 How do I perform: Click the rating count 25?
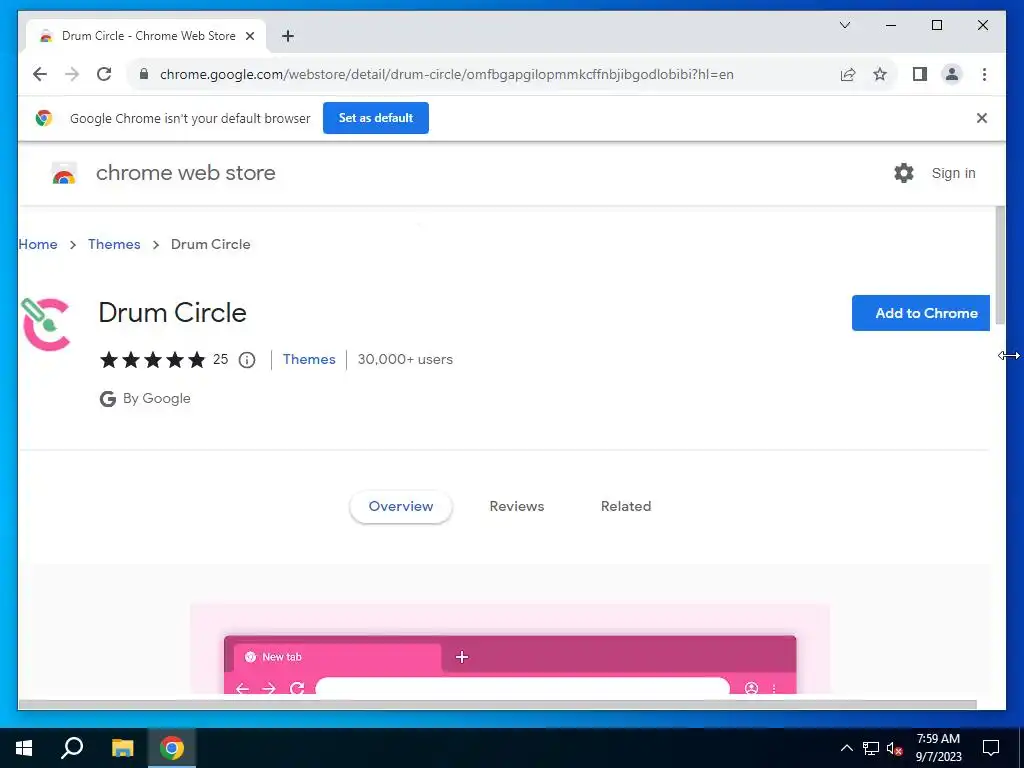pyautogui.click(x=221, y=359)
